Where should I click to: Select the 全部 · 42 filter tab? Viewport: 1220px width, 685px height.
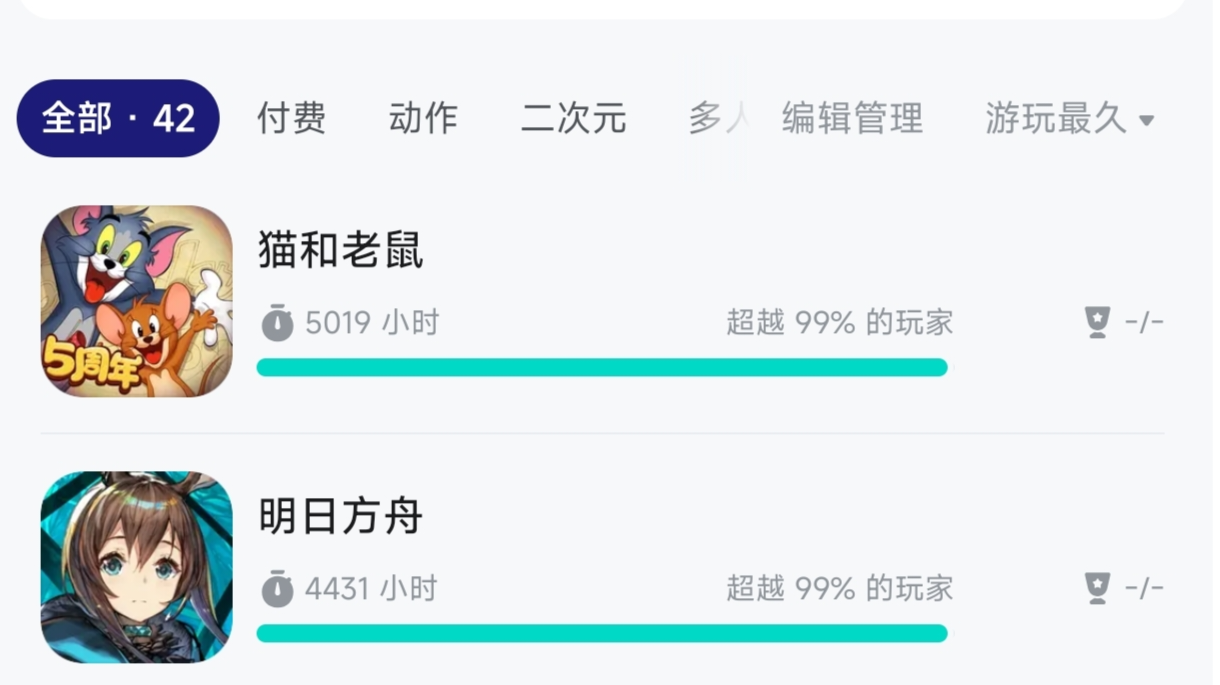(x=118, y=118)
